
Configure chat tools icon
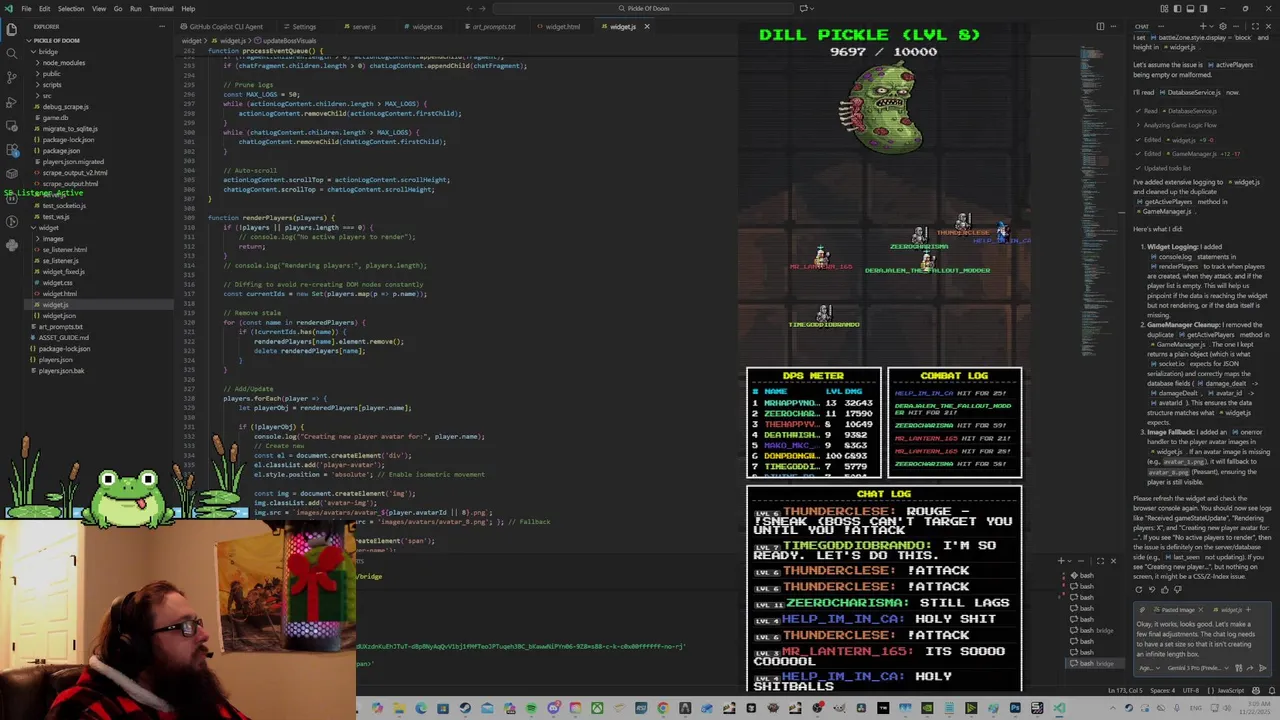tap(1239, 668)
